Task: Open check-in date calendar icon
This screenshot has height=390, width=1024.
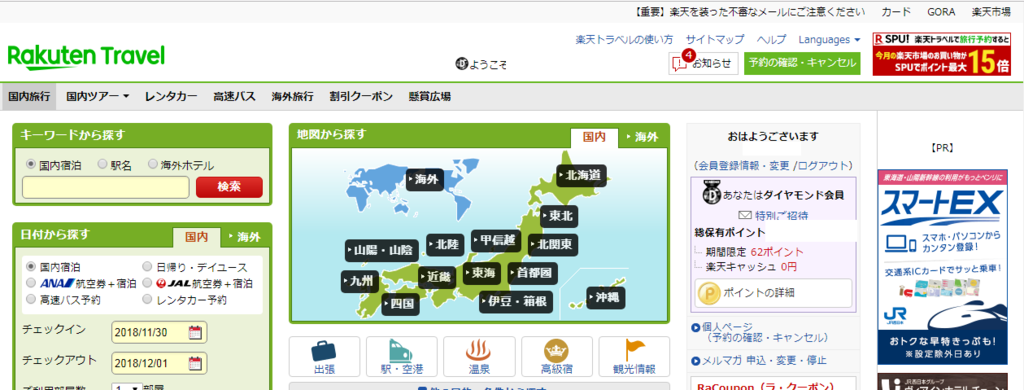Action: (195, 332)
